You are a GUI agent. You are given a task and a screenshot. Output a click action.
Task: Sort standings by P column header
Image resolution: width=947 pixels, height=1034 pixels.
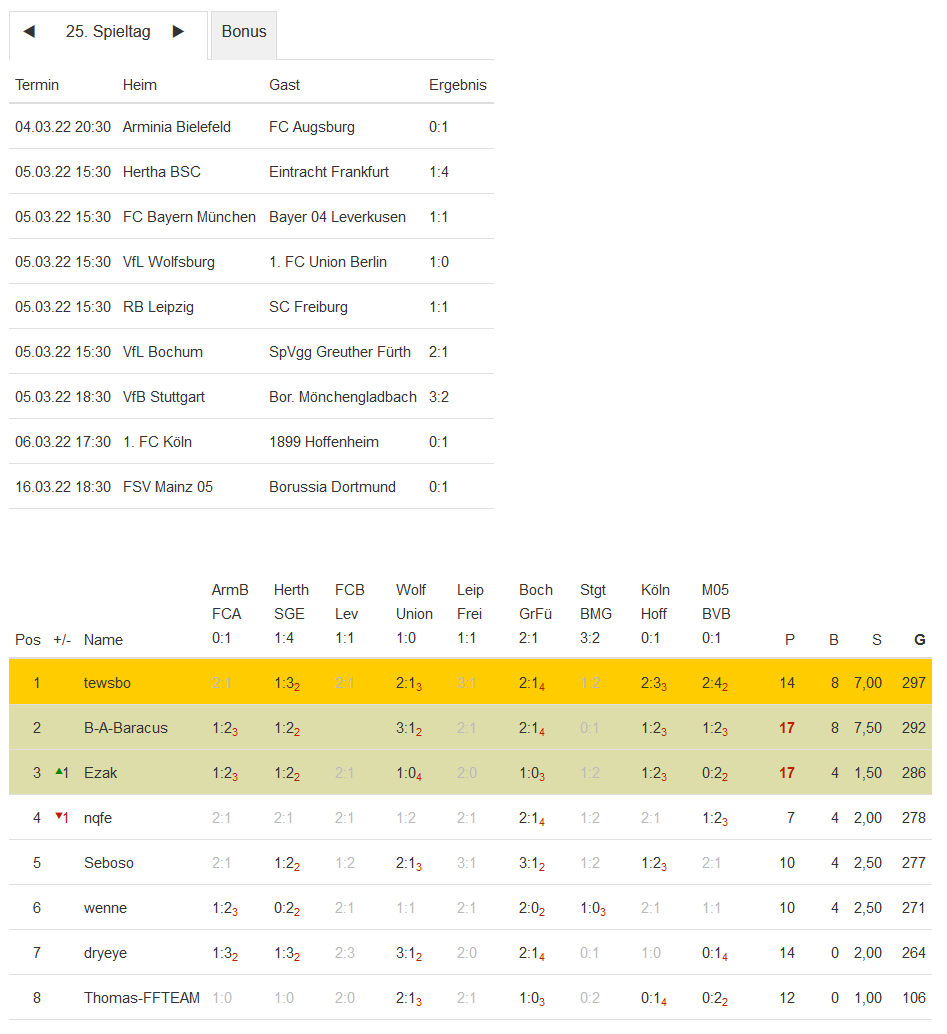tap(789, 640)
